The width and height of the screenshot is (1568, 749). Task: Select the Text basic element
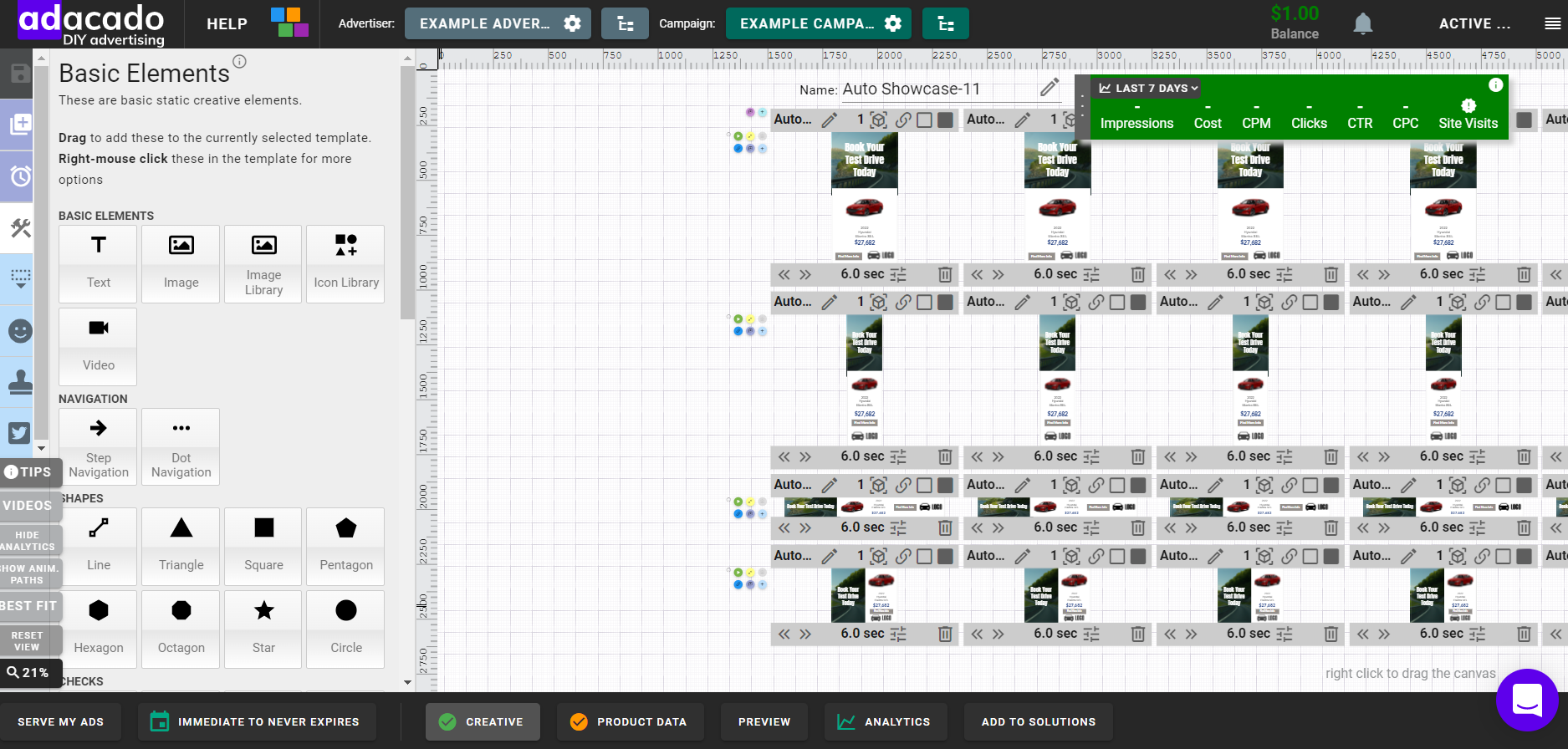click(98, 263)
